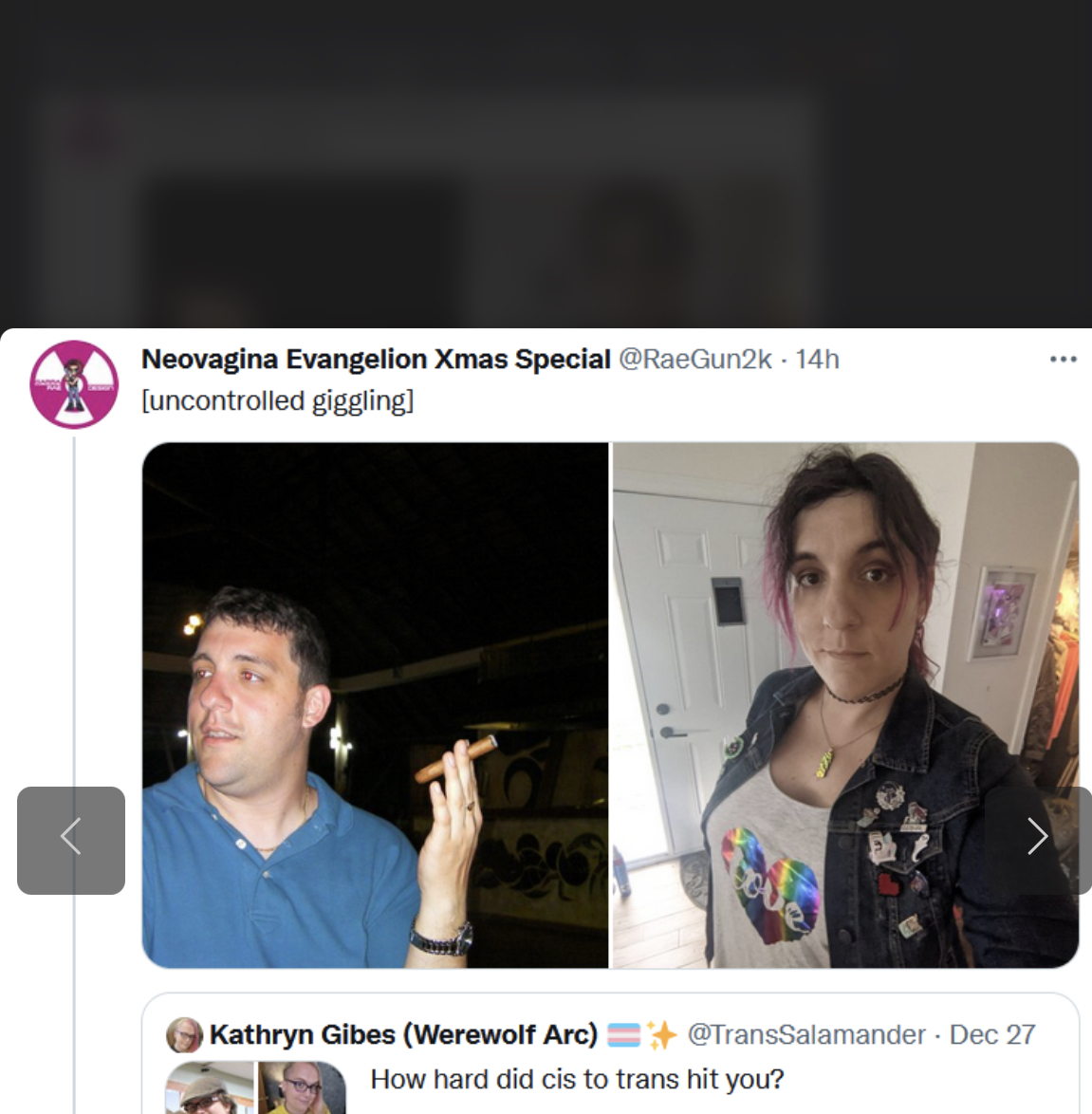Screen dimensions: 1092x1114
Task: Click the sparkles emoji in the quoted tweet header
Action: (x=661, y=1034)
